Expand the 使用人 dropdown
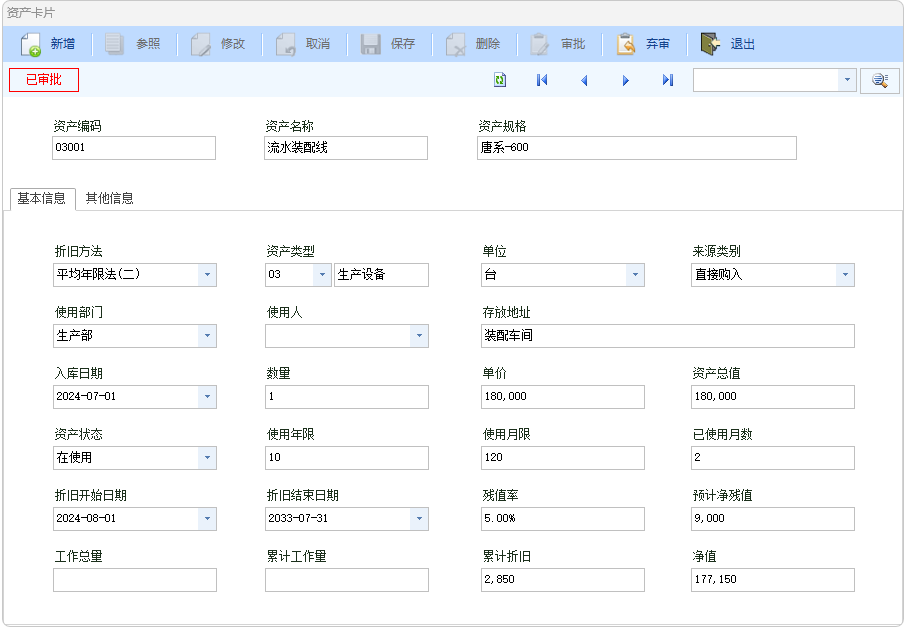 pyautogui.click(x=419, y=336)
